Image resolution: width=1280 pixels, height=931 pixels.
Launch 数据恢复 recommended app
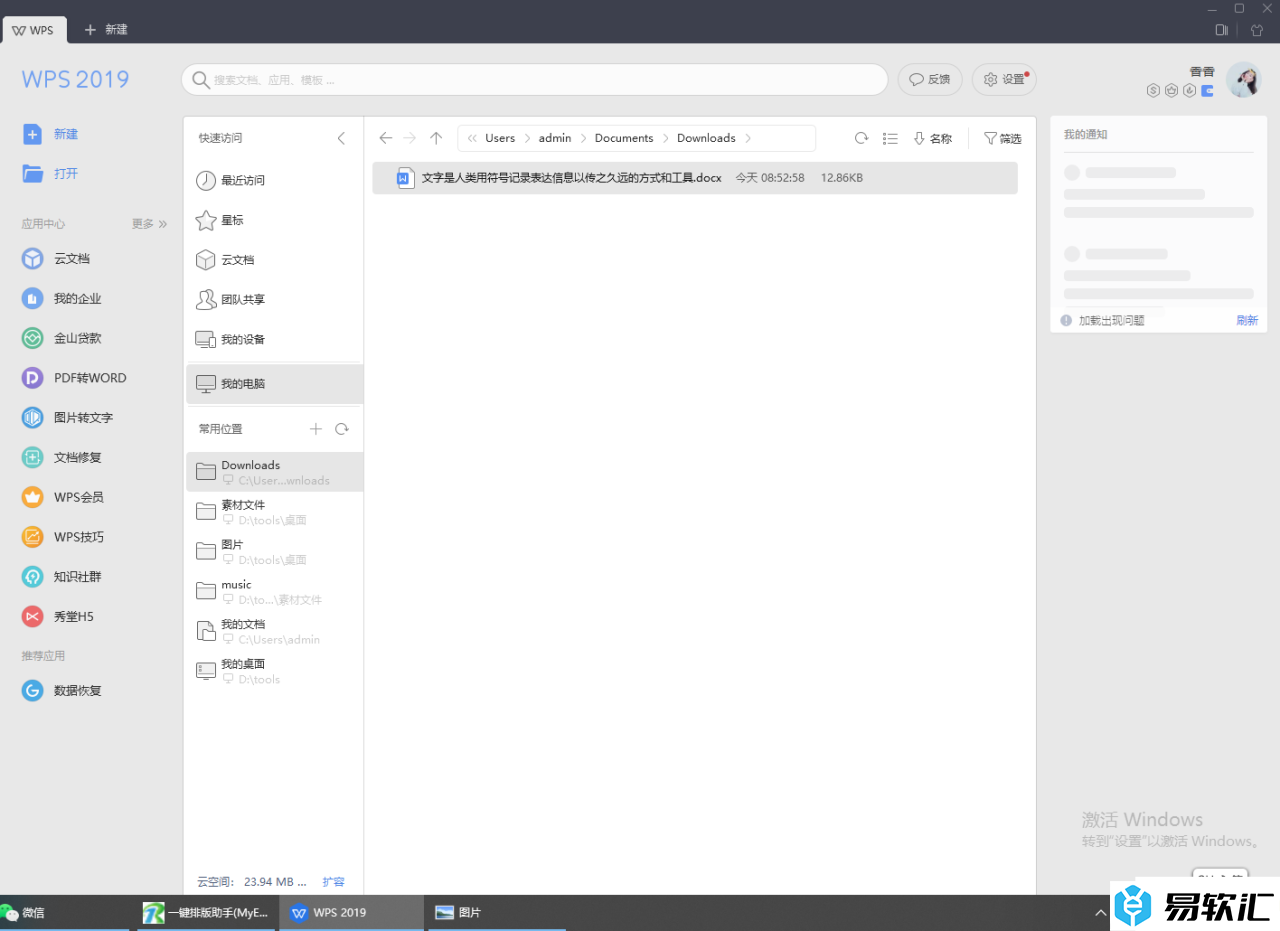coord(62,690)
